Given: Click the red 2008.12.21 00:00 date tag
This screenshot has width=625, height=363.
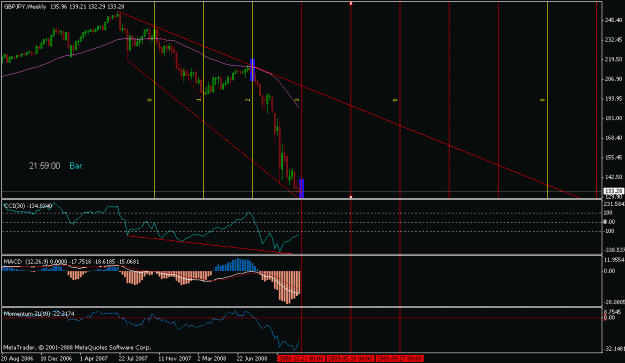Looking at the screenshot, I should [x=301, y=359].
